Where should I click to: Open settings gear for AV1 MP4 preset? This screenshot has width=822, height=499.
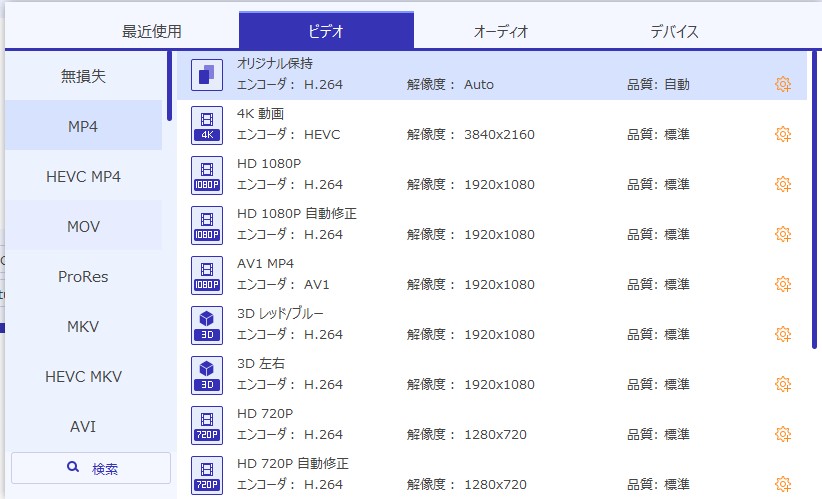coord(783,284)
